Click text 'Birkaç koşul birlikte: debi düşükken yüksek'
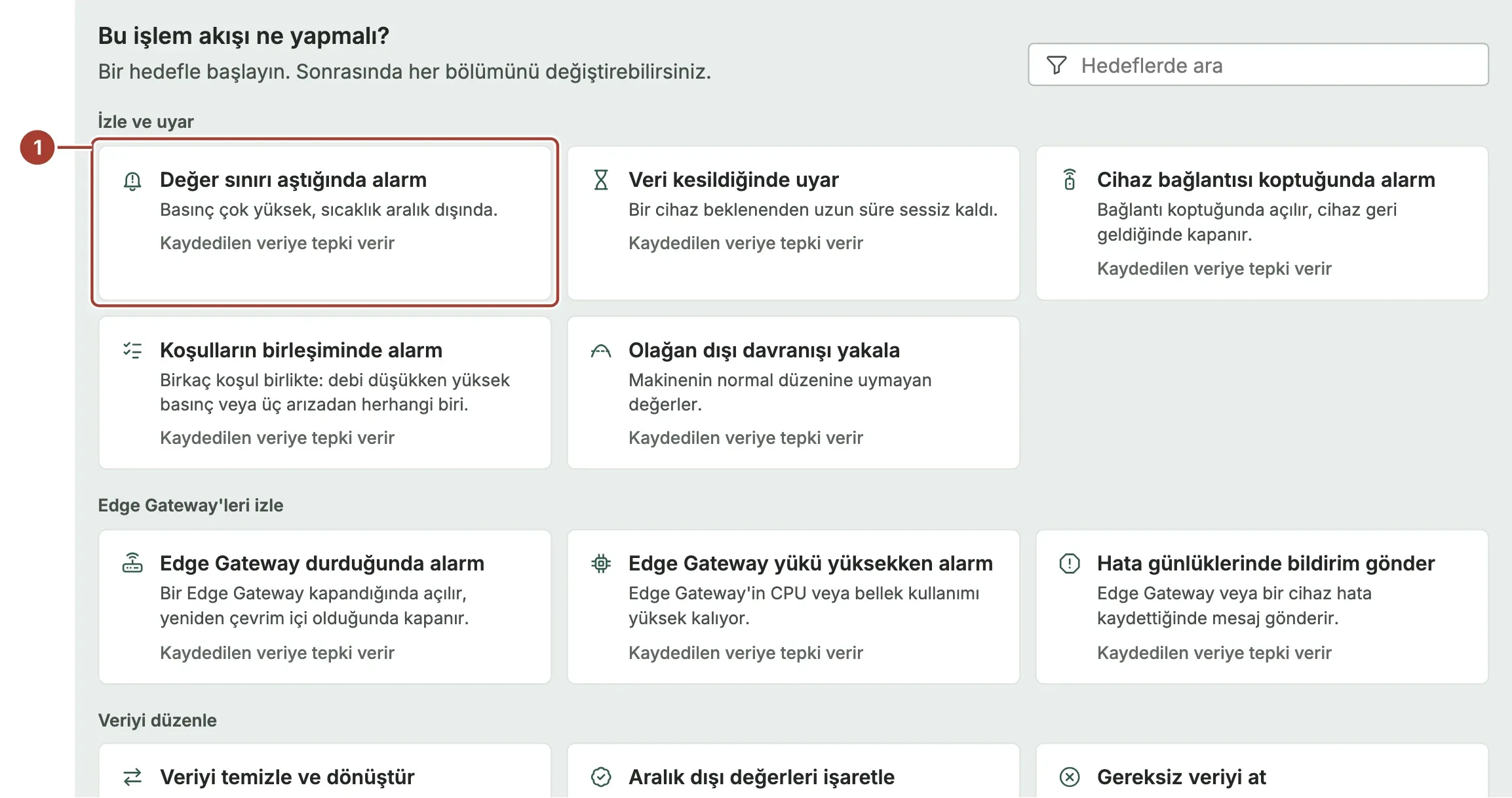This screenshot has width=1512, height=798. 335,380
